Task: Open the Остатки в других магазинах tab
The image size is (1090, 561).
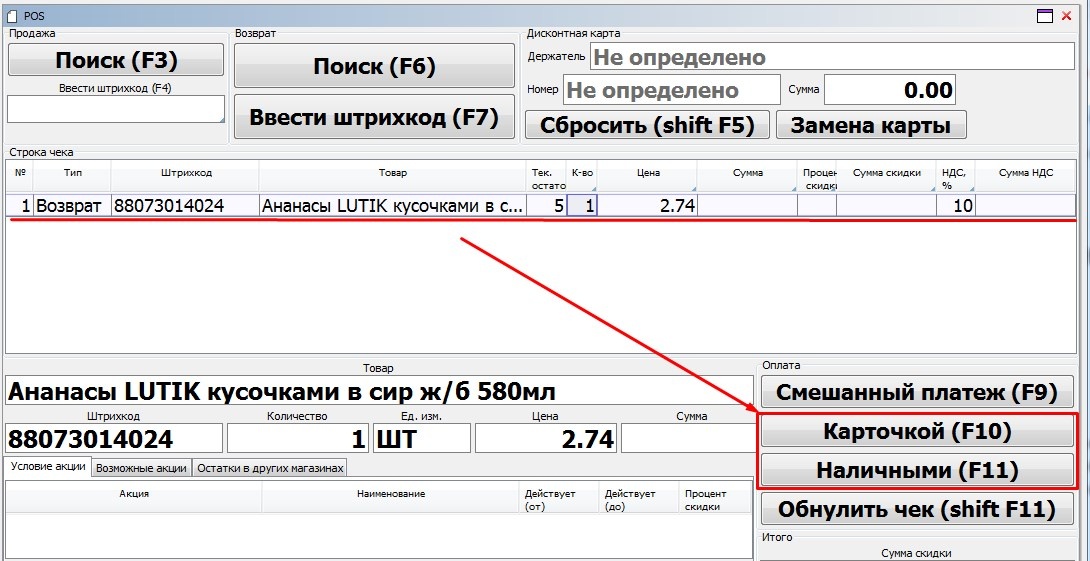Action: (270, 468)
